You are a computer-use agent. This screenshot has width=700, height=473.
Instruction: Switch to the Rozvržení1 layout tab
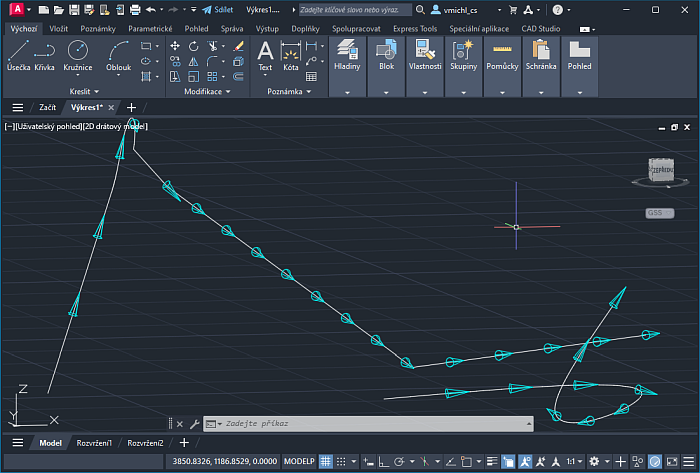coord(95,443)
